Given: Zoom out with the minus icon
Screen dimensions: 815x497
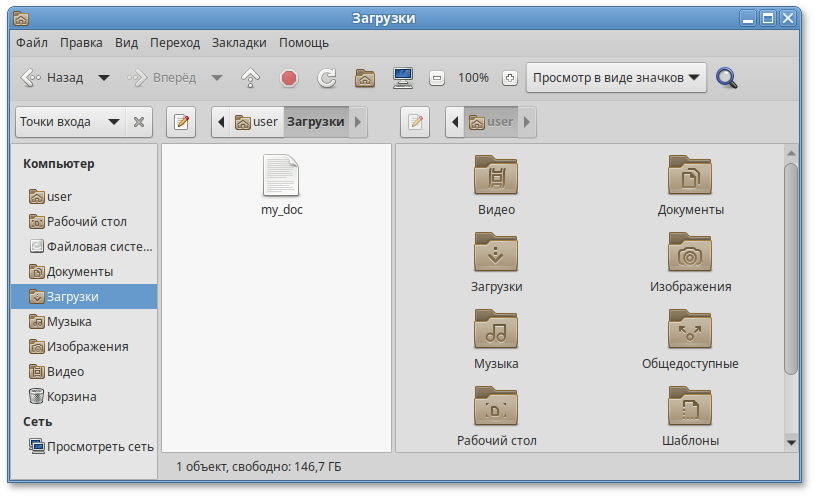Looking at the screenshot, I should click(x=437, y=78).
